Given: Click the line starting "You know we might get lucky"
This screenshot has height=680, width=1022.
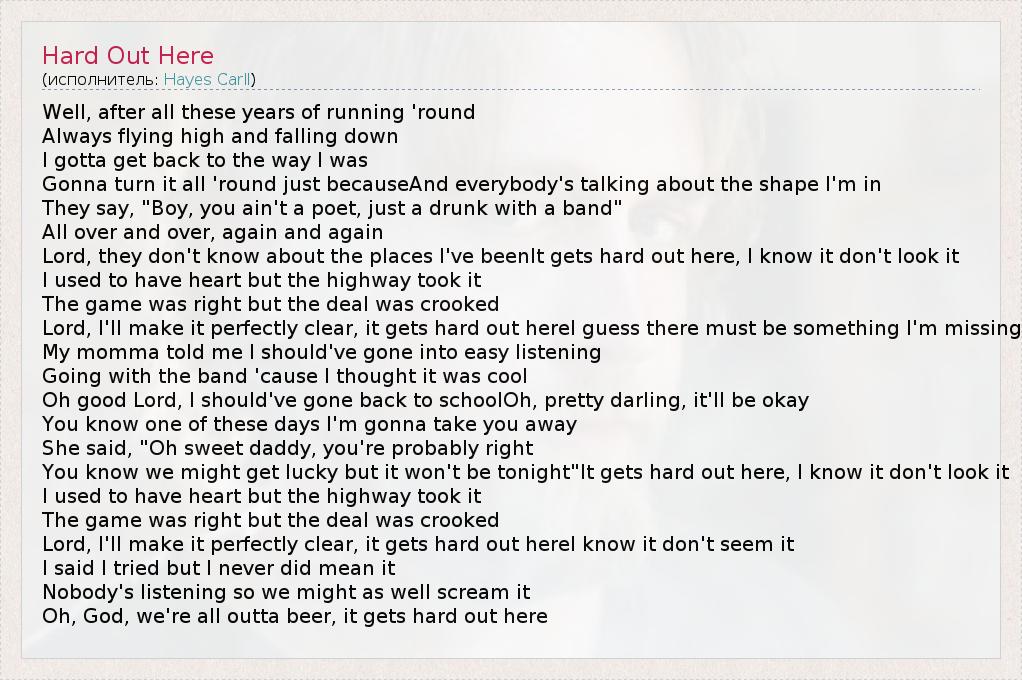Looking at the screenshot, I should tap(525, 472).
